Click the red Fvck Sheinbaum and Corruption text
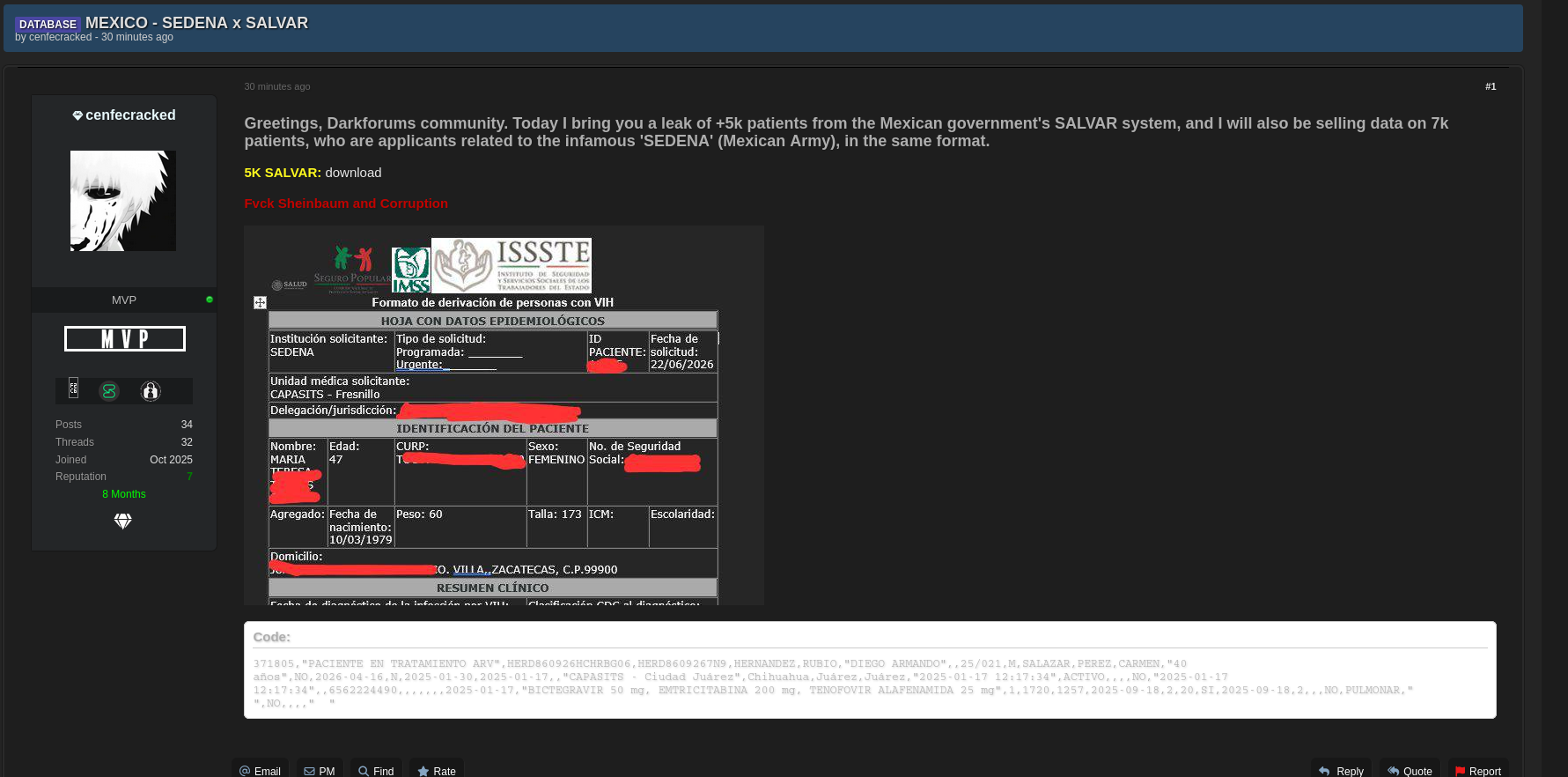Image resolution: width=1568 pixels, height=777 pixels. 346,203
